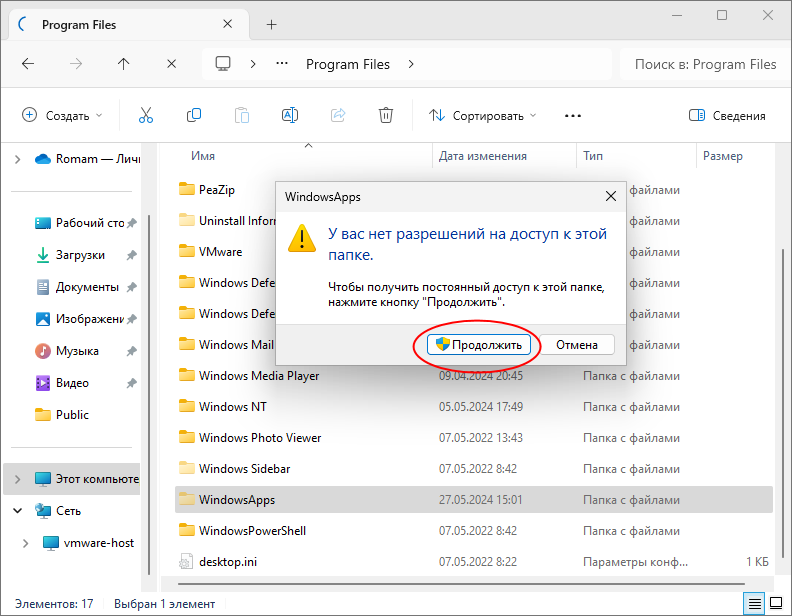
Task: Go up one folder level
Action: (124, 64)
